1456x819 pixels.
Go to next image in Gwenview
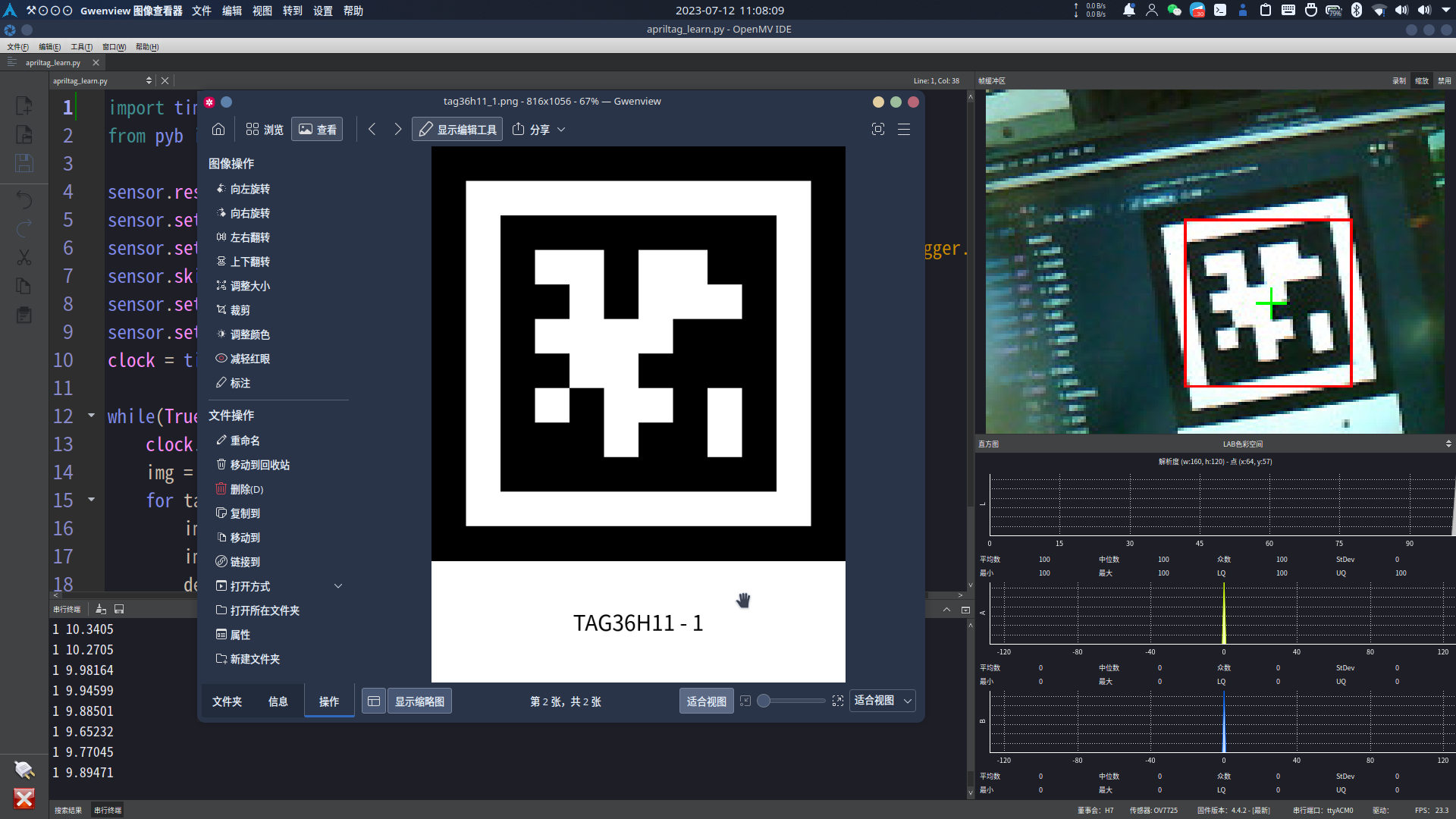398,129
